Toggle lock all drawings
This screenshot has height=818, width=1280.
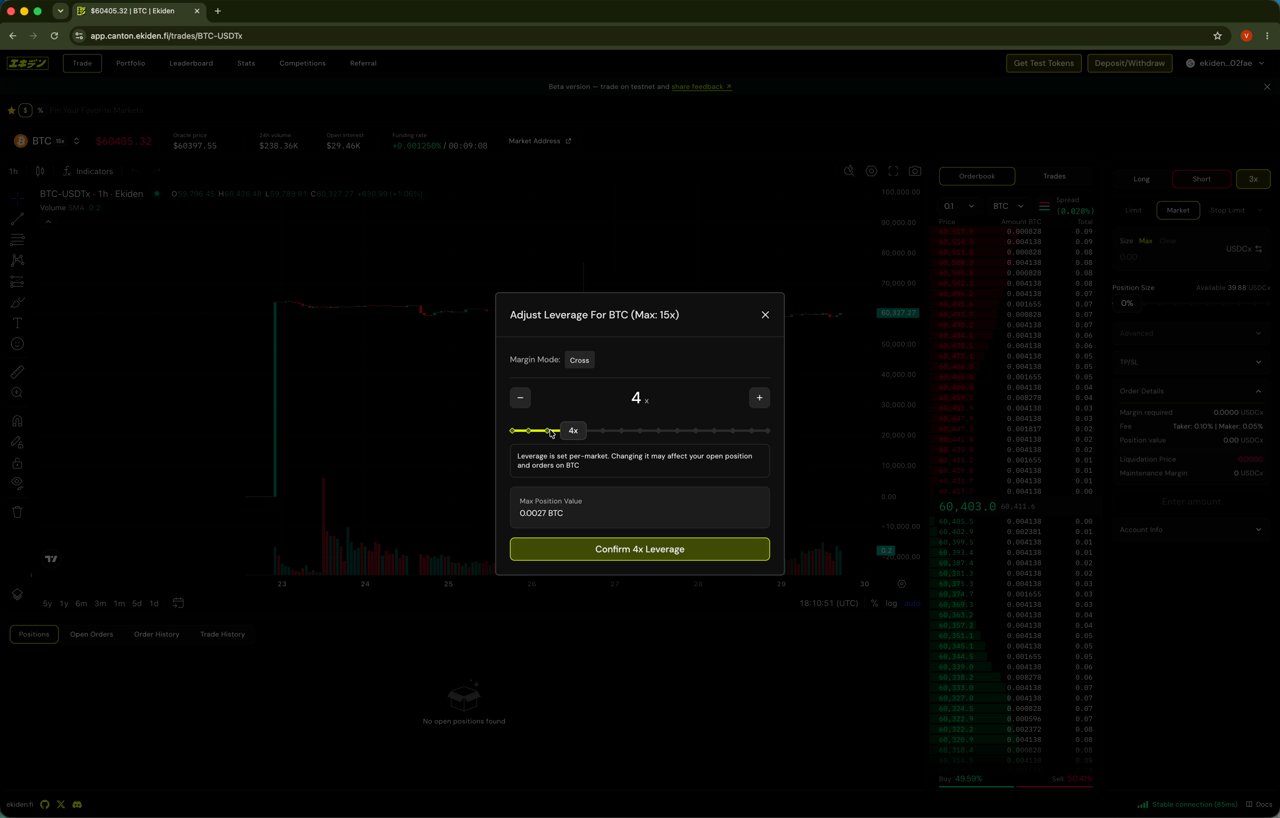17,463
